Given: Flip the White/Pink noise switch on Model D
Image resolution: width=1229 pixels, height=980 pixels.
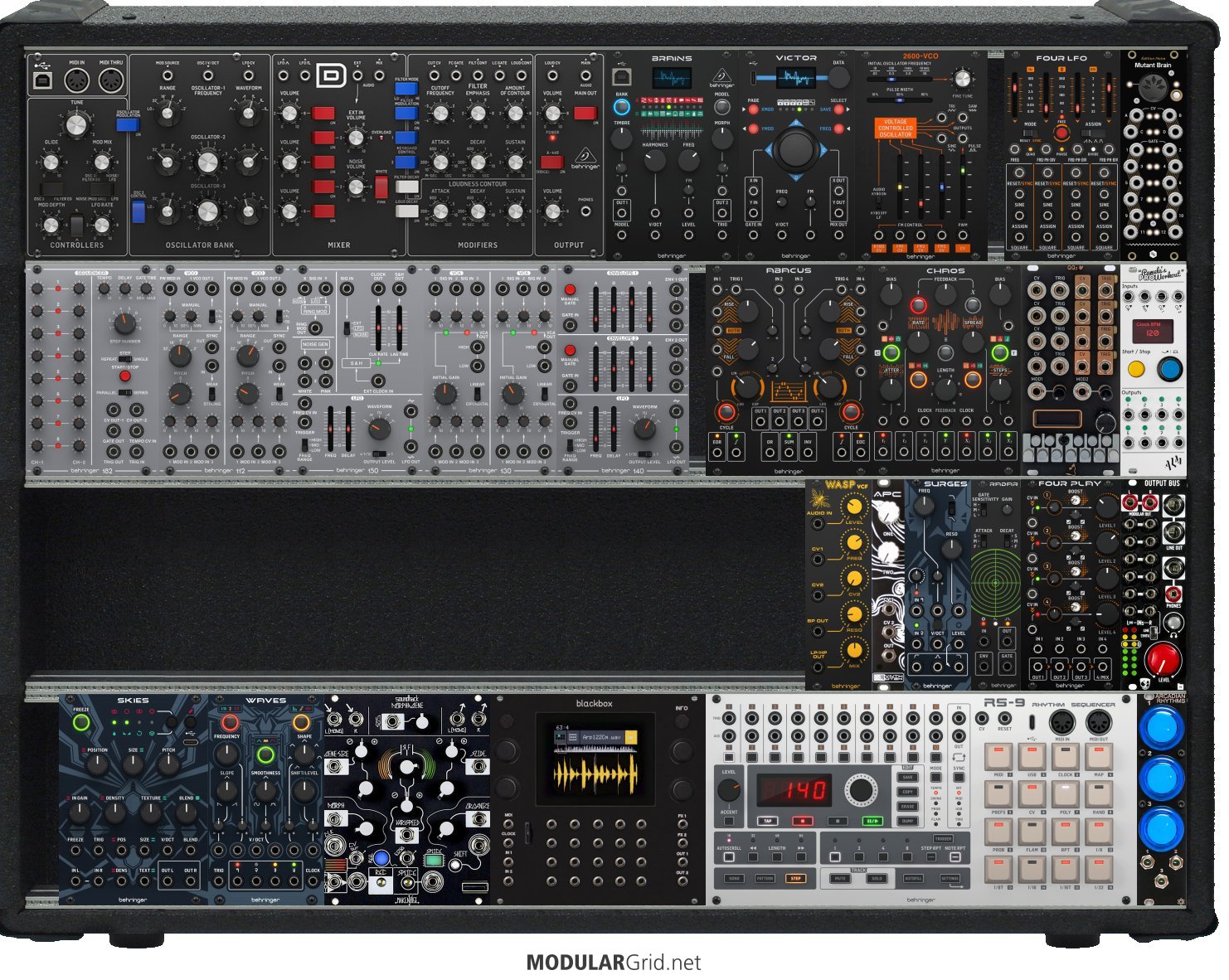Looking at the screenshot, I should 381,187.
